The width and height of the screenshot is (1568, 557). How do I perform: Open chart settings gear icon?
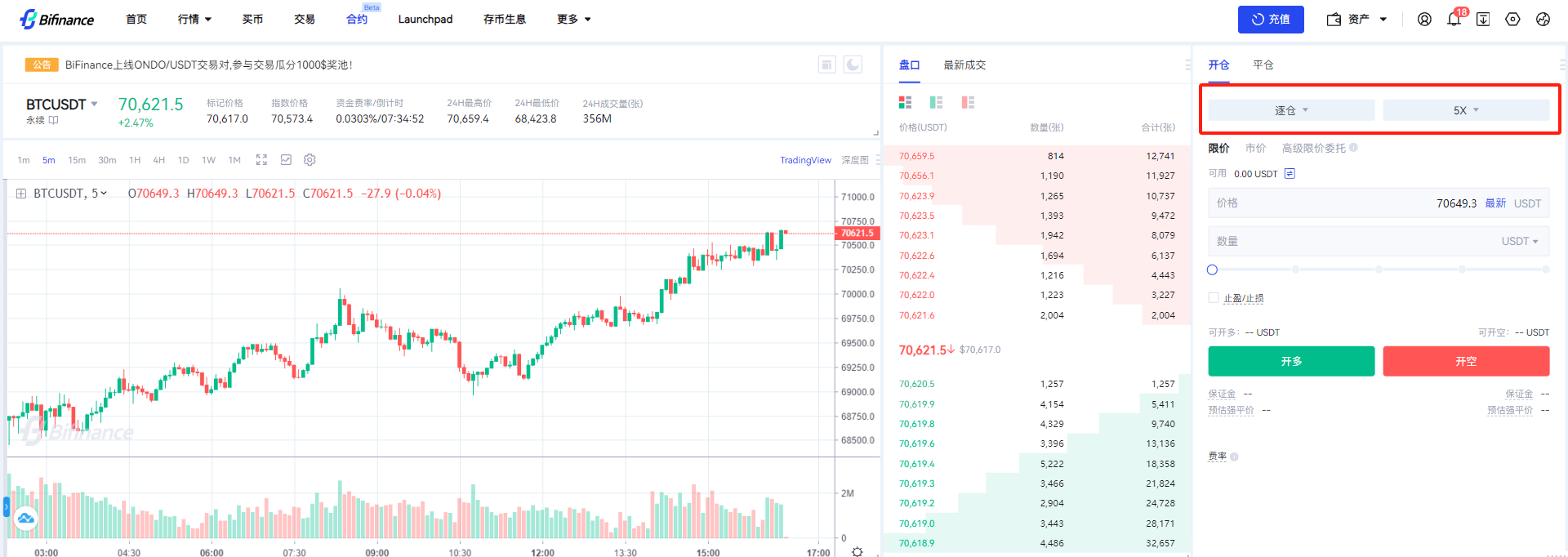click(310, 160)
